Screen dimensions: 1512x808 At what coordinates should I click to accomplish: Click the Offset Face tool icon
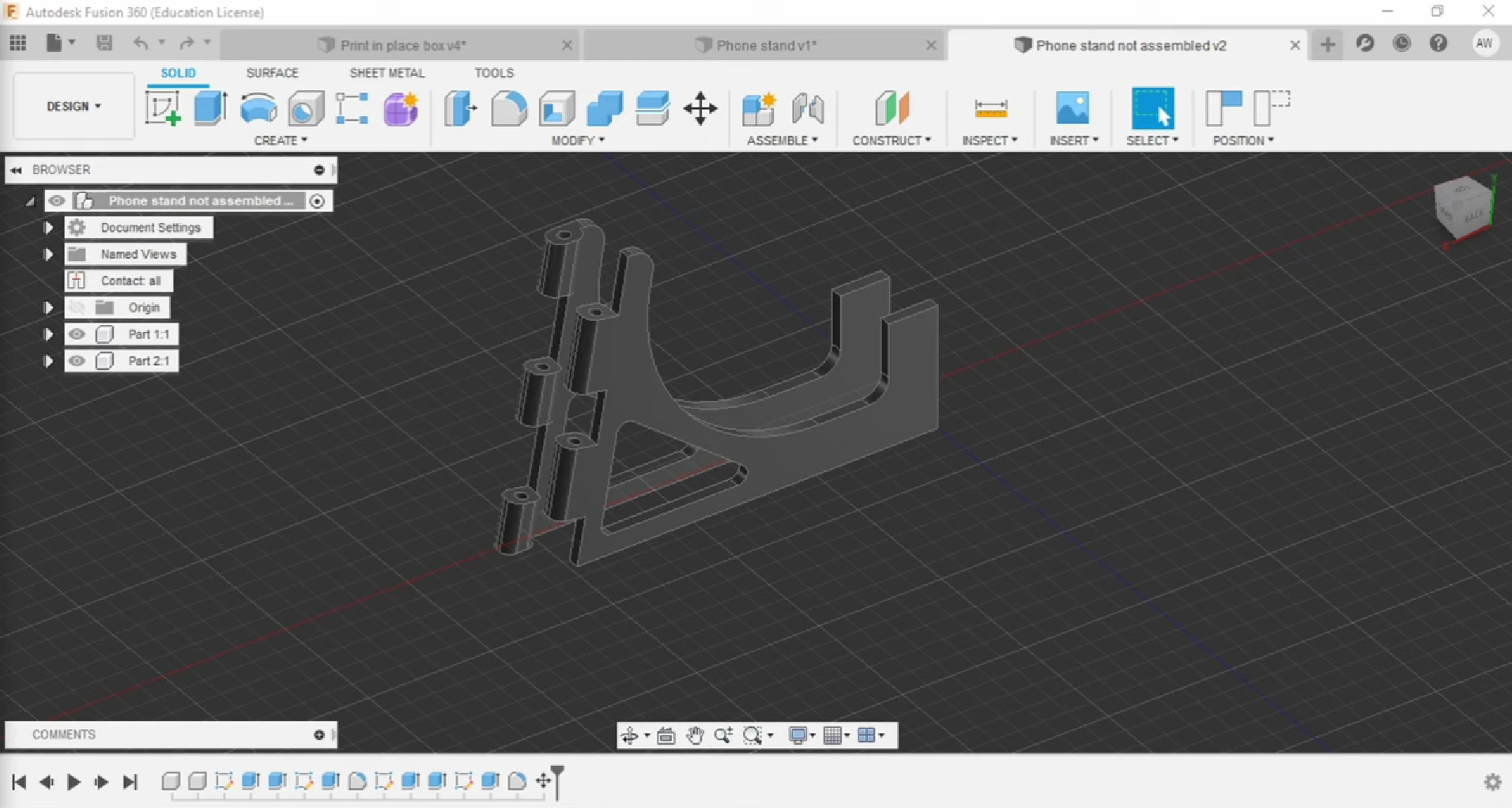[653, 108]
